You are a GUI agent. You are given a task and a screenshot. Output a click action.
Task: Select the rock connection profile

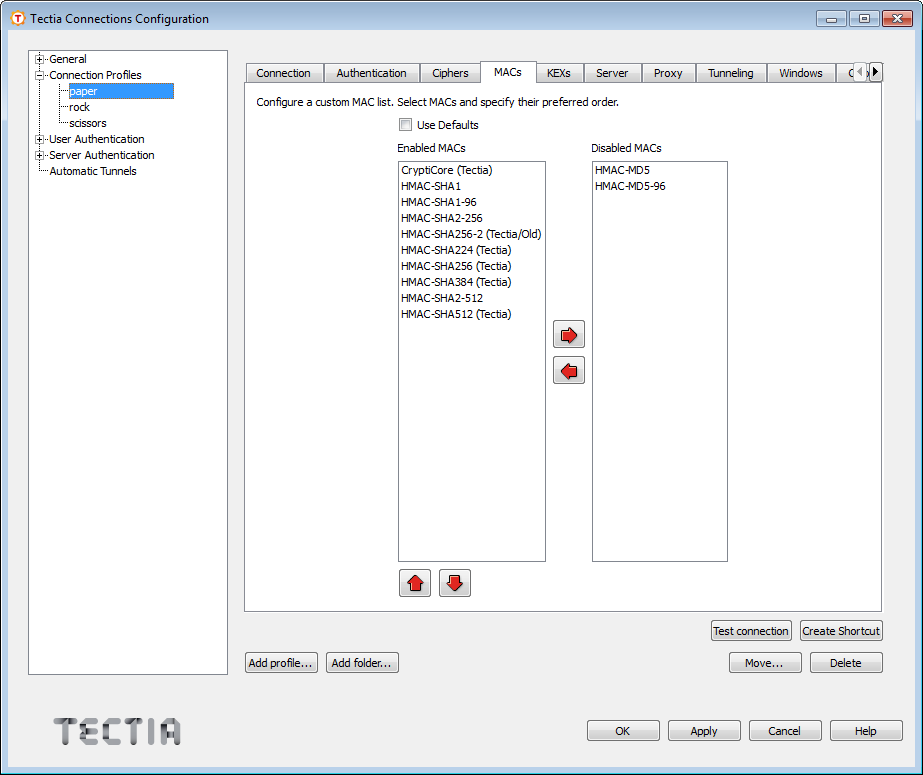[x=79, y=107]
